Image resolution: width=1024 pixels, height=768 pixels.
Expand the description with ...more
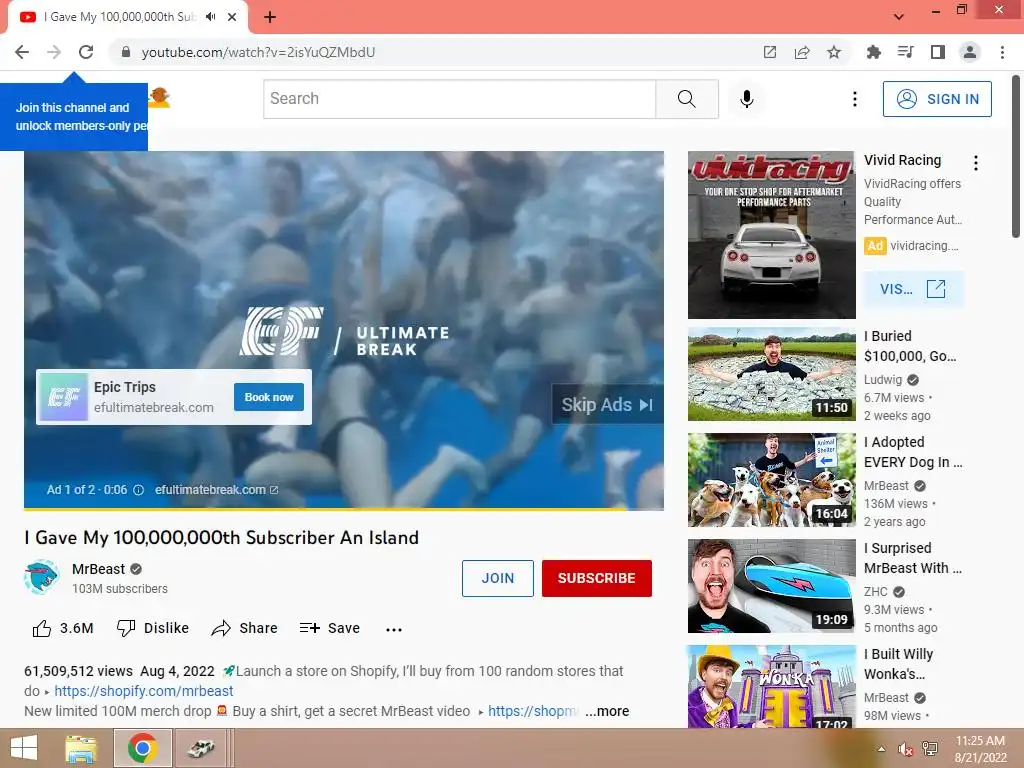pos(607,711)
